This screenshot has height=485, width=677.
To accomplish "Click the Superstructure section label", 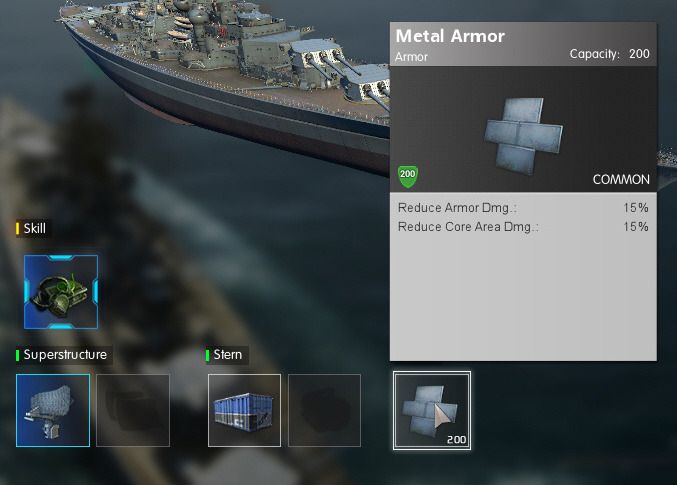I will coord(64,355).
